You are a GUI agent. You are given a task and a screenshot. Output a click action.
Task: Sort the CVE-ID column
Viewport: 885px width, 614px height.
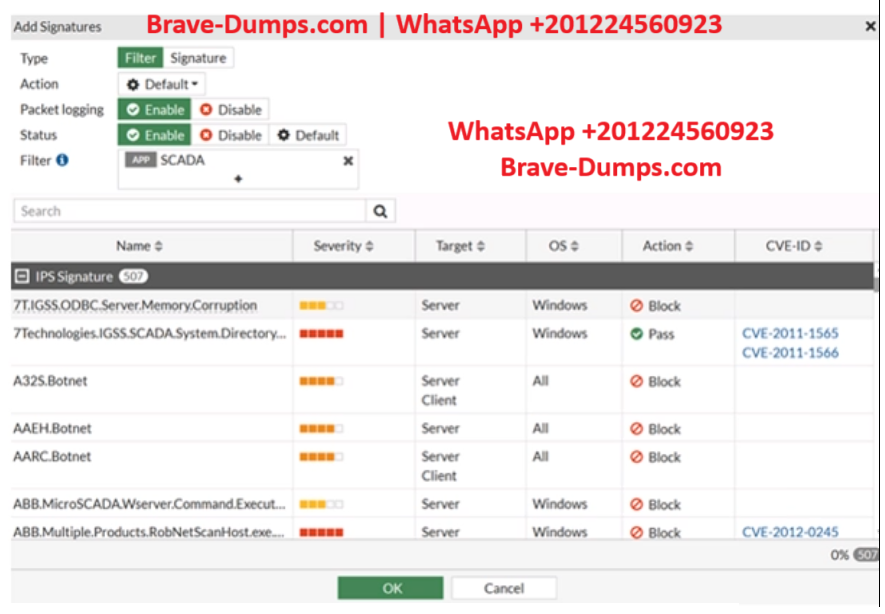819,246
